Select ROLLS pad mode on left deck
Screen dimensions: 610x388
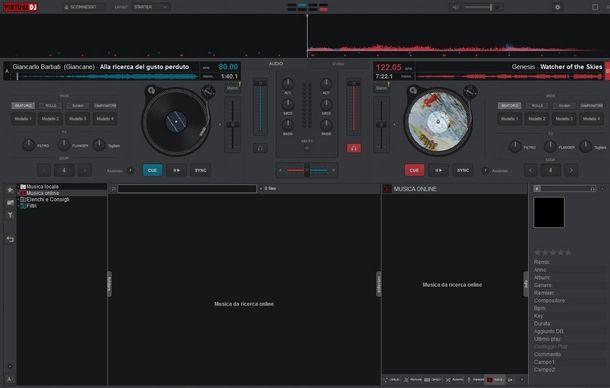tap(51, 105)
